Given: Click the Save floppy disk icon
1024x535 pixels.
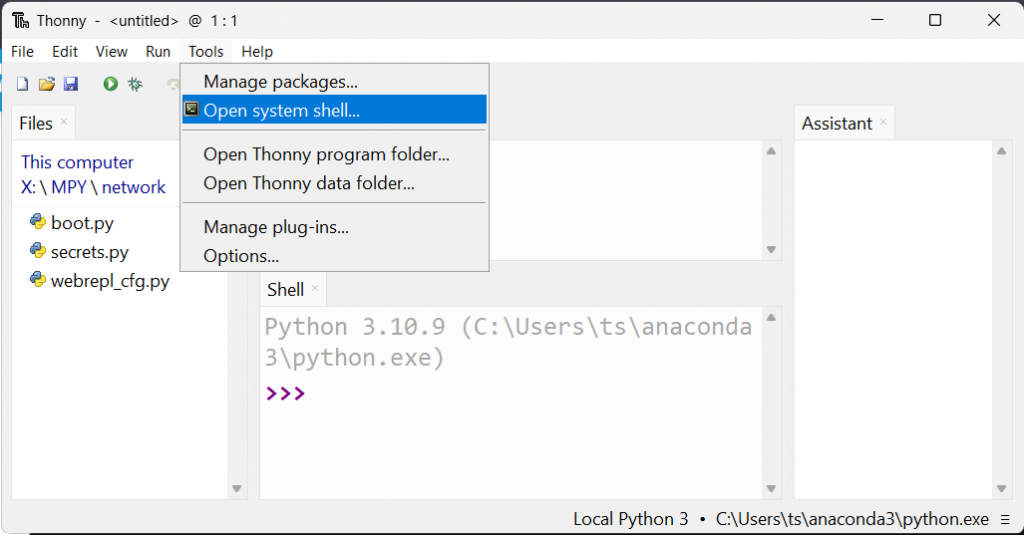Looking at the screenshot, I should [71, 84].
